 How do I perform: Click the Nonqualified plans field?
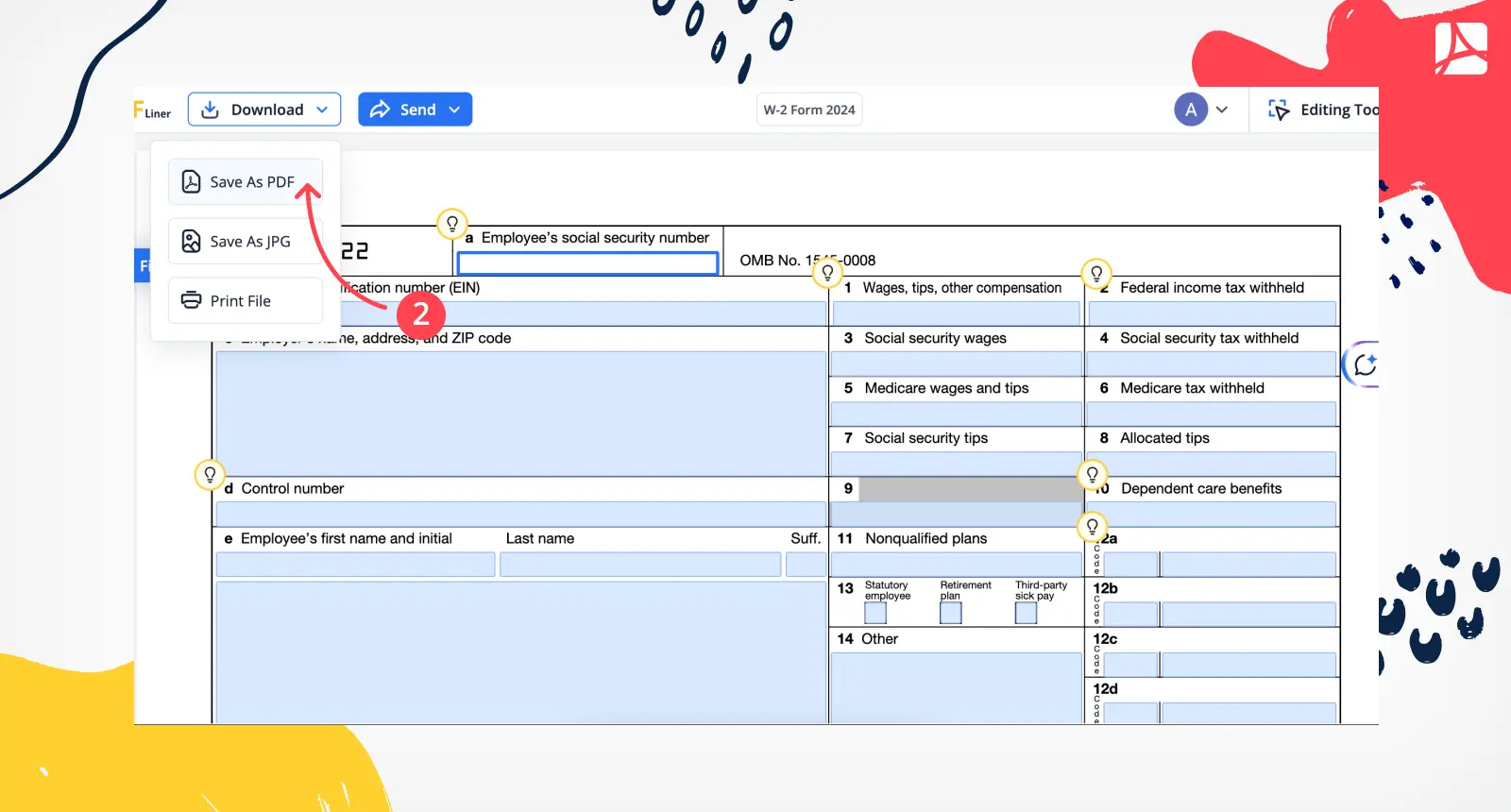tap(956, 564)
